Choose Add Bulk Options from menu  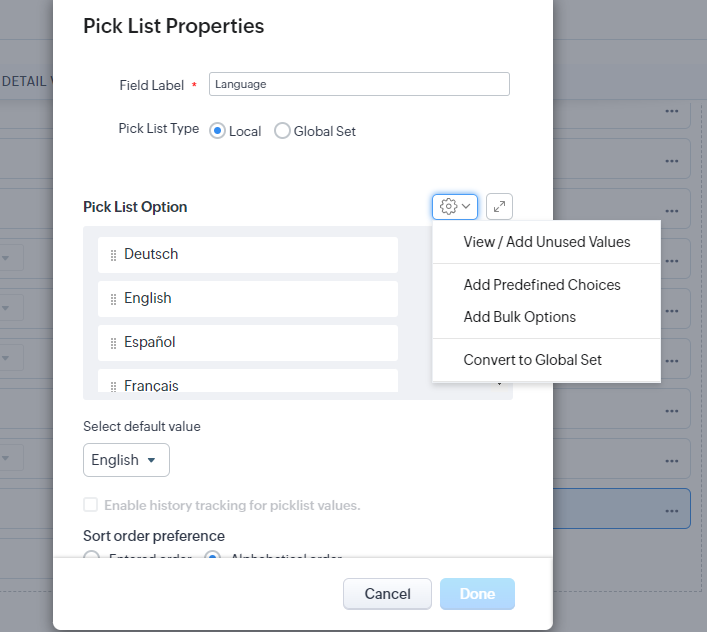click(519, 317)
